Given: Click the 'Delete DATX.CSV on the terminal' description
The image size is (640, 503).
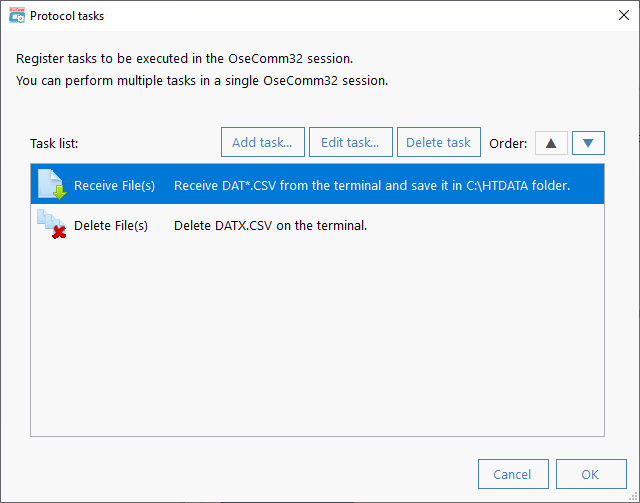Looking at the screenshot, I should [270, 225].
